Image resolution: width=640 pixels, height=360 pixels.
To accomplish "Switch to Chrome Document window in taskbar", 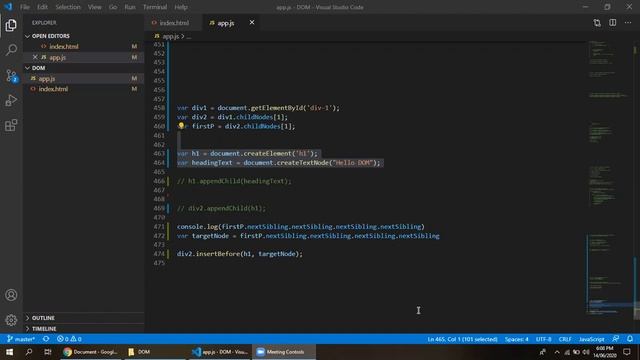I will pos(91,351).
